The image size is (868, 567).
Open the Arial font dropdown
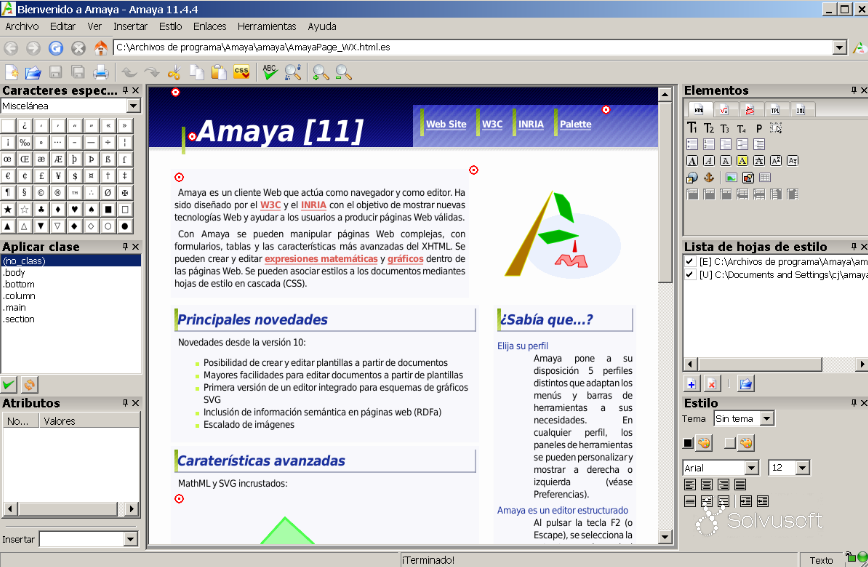751,468
